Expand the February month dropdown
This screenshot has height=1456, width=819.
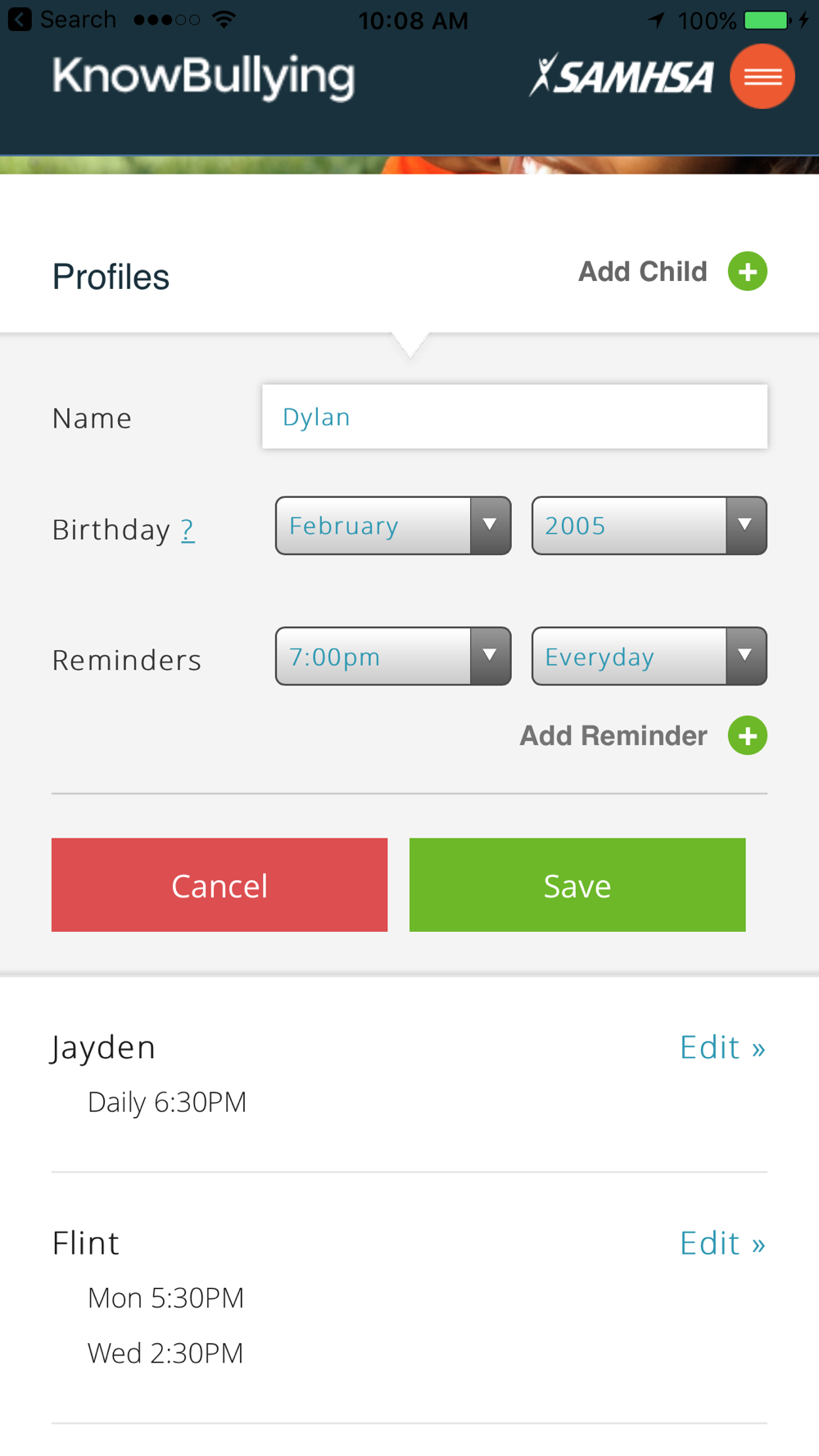(393, 526)
